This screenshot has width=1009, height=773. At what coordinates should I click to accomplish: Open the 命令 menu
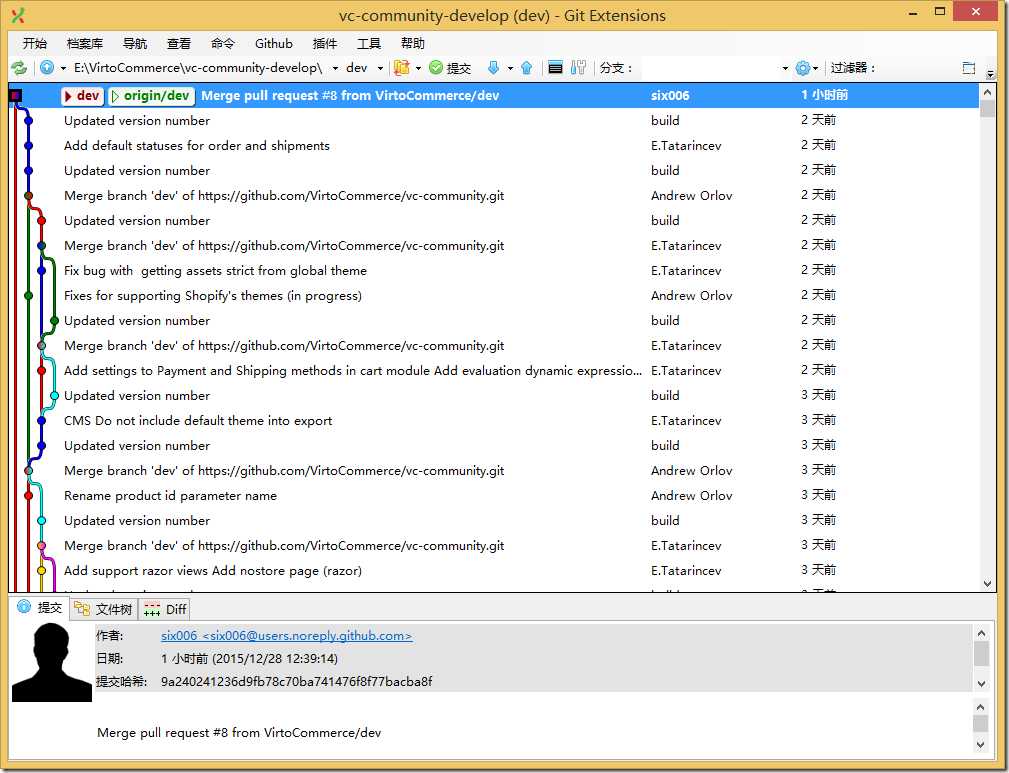[223, 43]
